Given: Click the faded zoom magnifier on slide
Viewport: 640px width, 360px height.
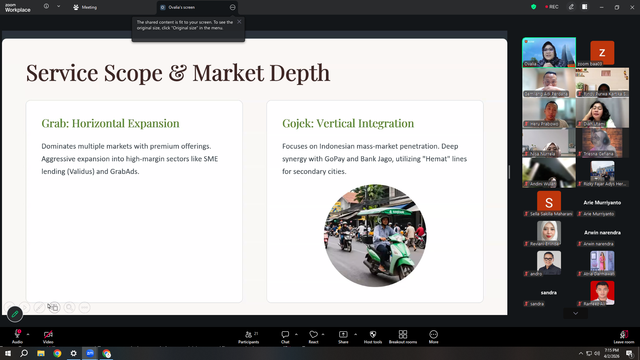Looking at the screenshot, I should 69,307.
